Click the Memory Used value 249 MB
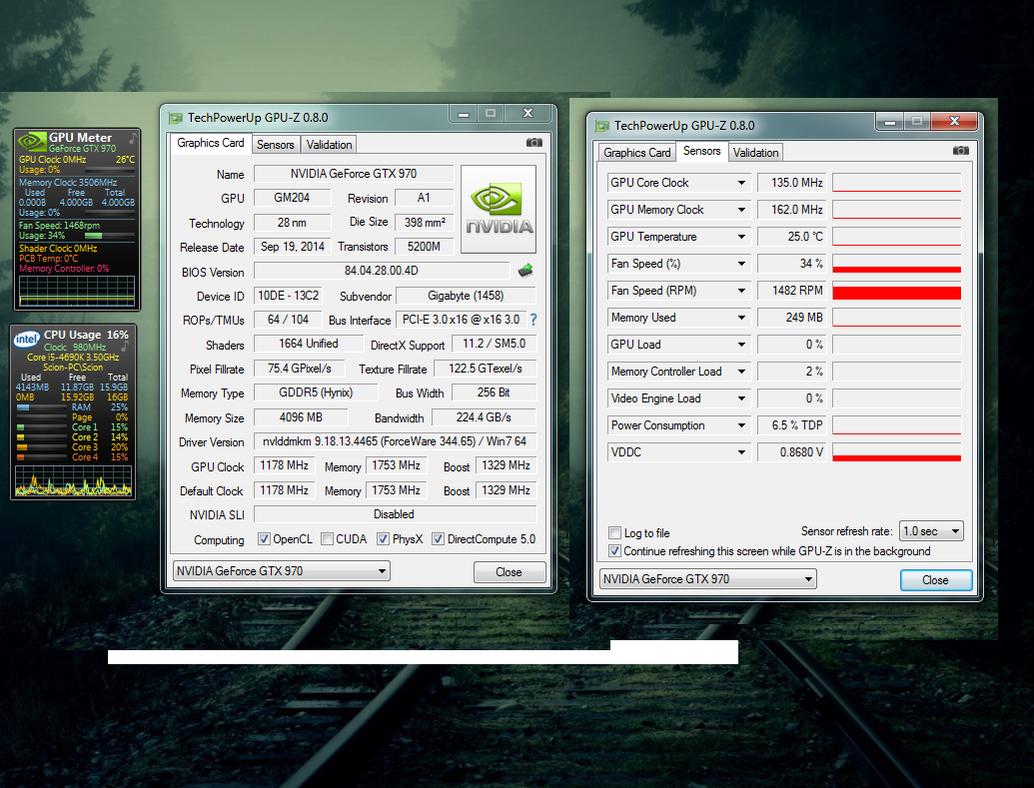Image resolution: width=1034 pixels, height=788 pixels. point(791,318)
